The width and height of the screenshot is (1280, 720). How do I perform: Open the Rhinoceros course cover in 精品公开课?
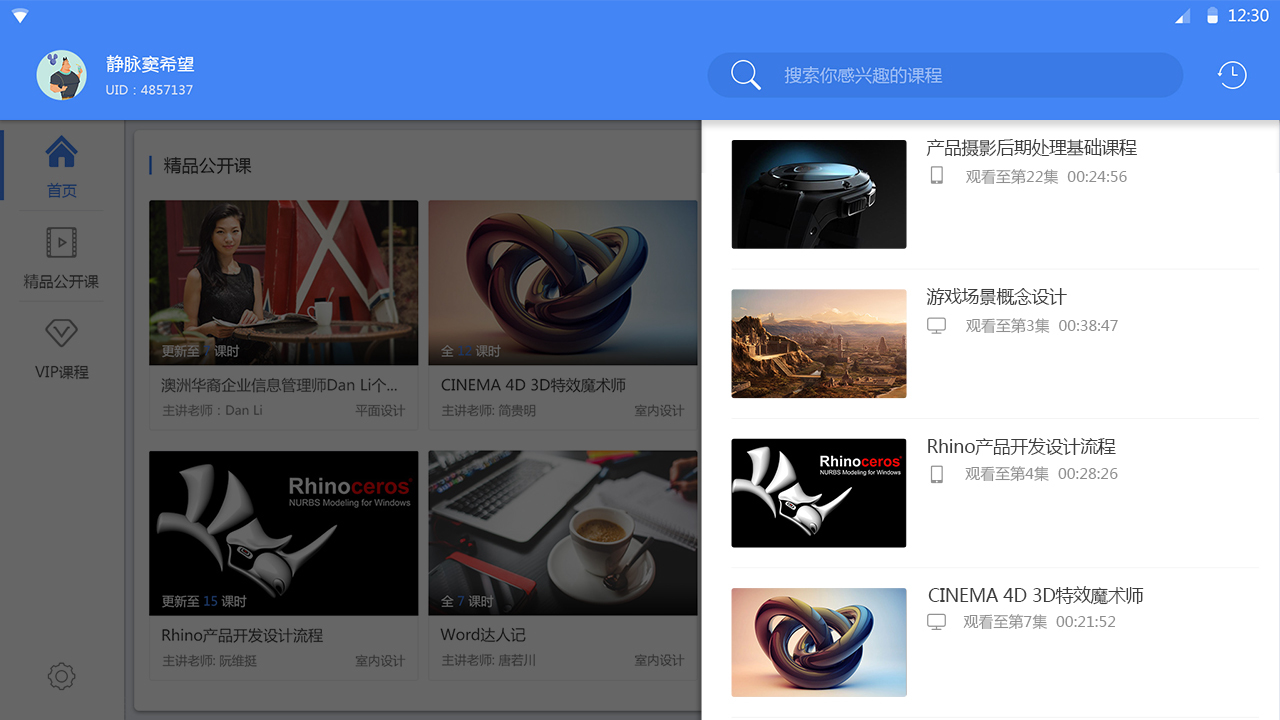(x=284, y=533)
